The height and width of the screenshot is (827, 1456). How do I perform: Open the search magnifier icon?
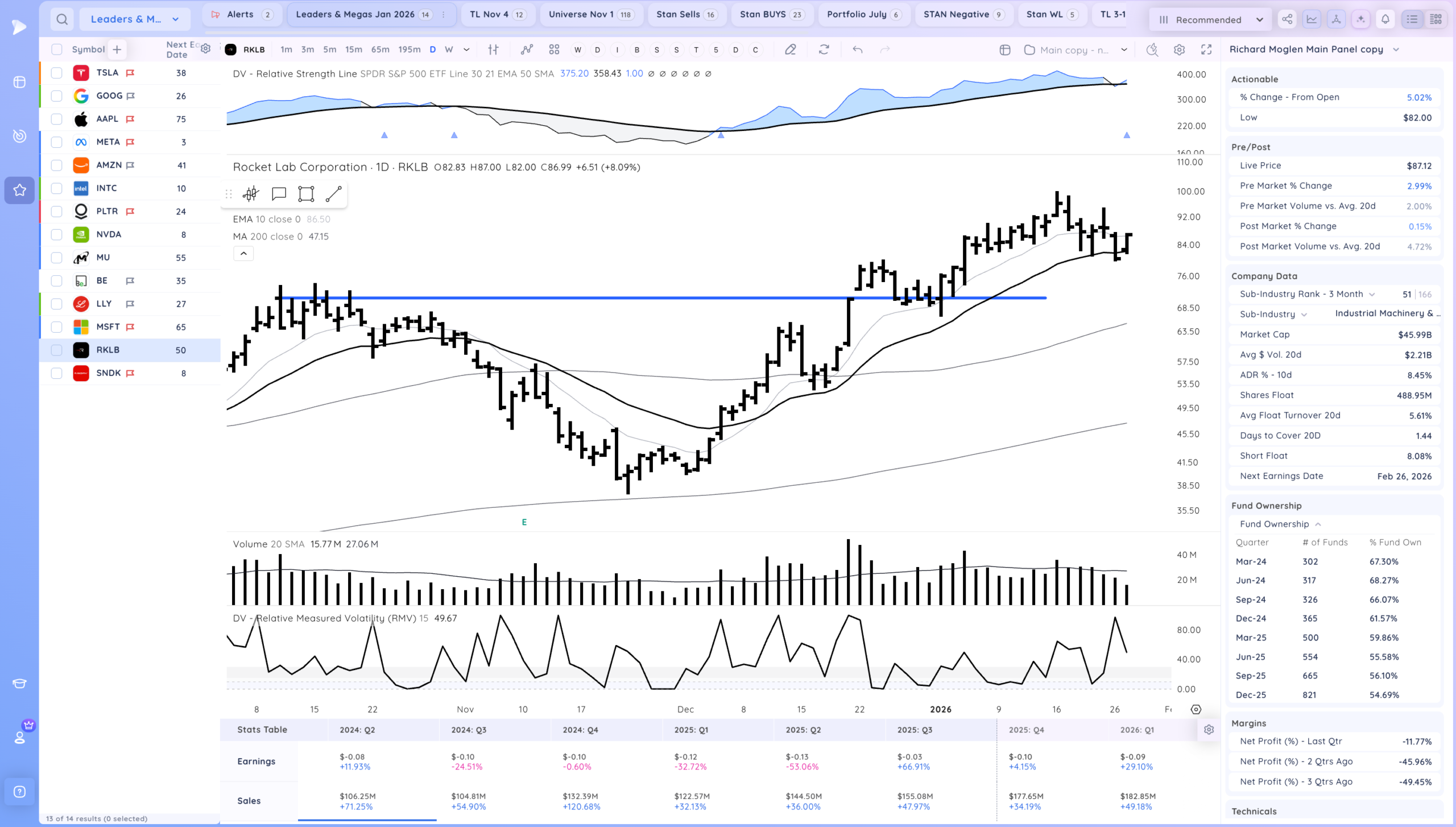click(62, 19)
